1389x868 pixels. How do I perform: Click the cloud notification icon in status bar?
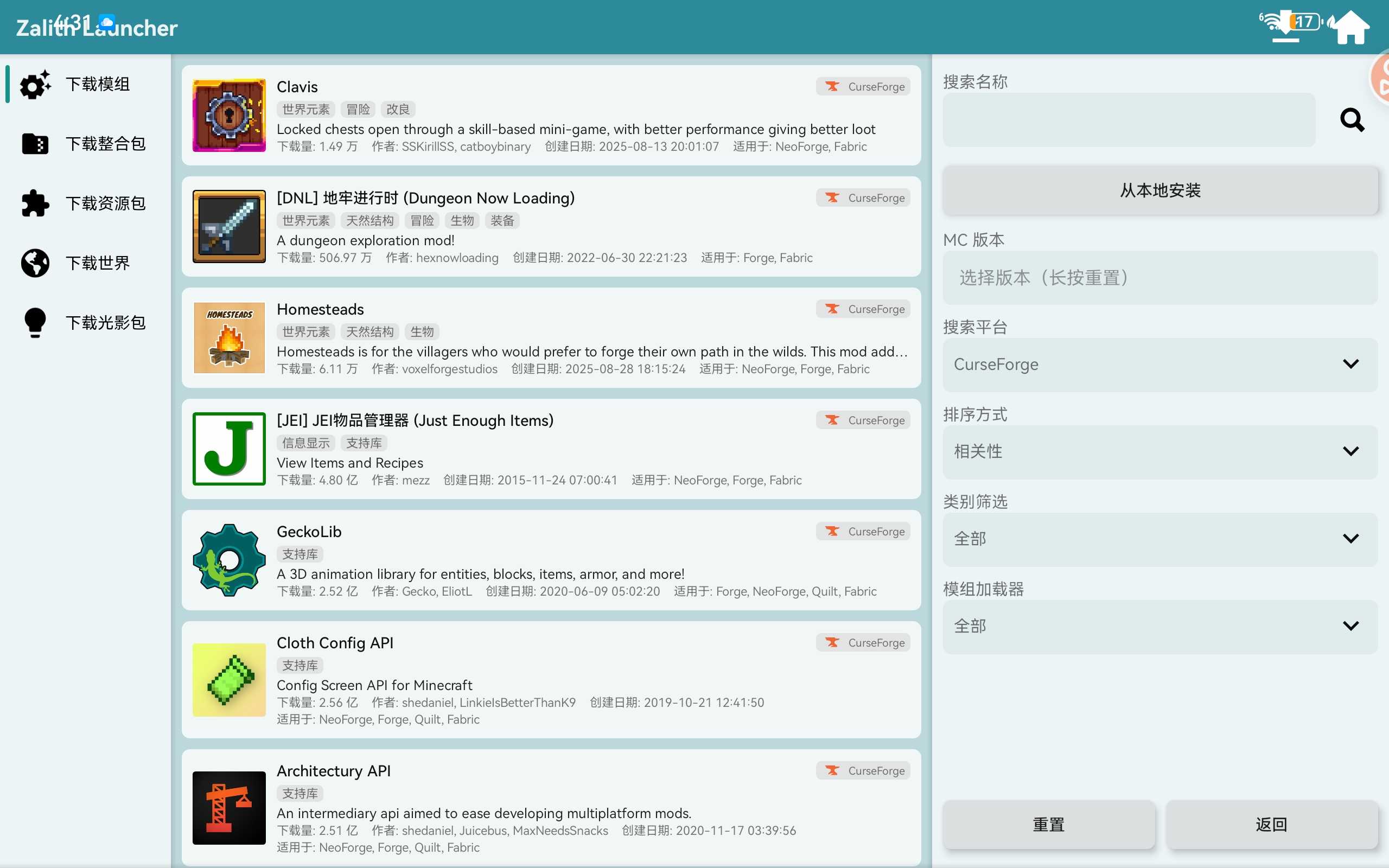point(107,22)
